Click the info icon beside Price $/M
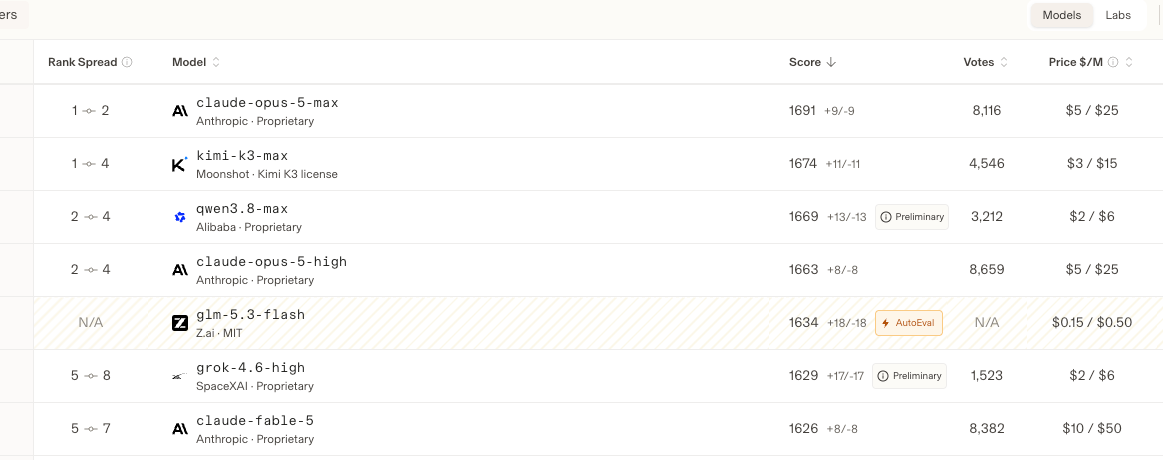The image size is (1163, 460). (1113, 62)
